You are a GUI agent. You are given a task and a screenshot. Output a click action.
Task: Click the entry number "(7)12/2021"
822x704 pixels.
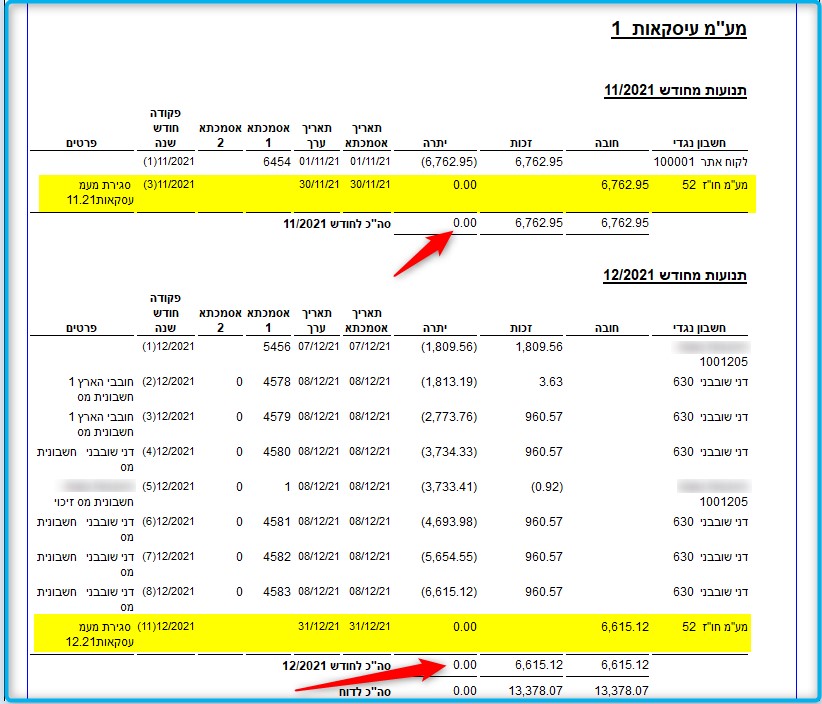tap(168, 557)
